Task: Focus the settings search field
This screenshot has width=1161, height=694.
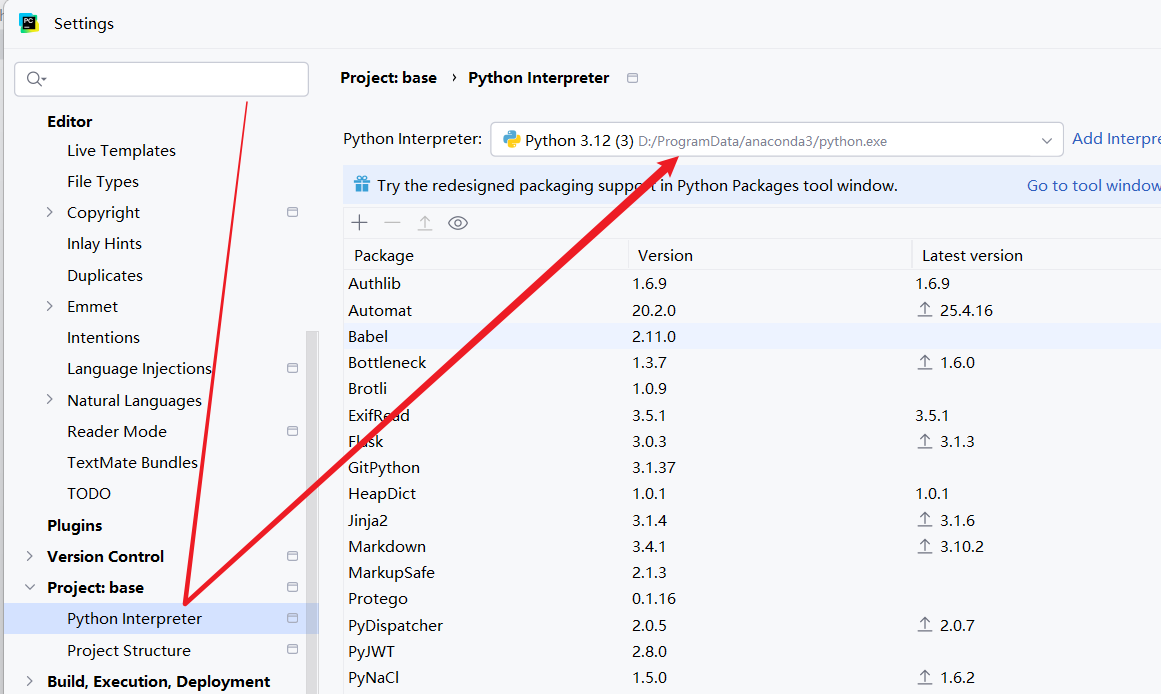Action: (x=161, y=79)
